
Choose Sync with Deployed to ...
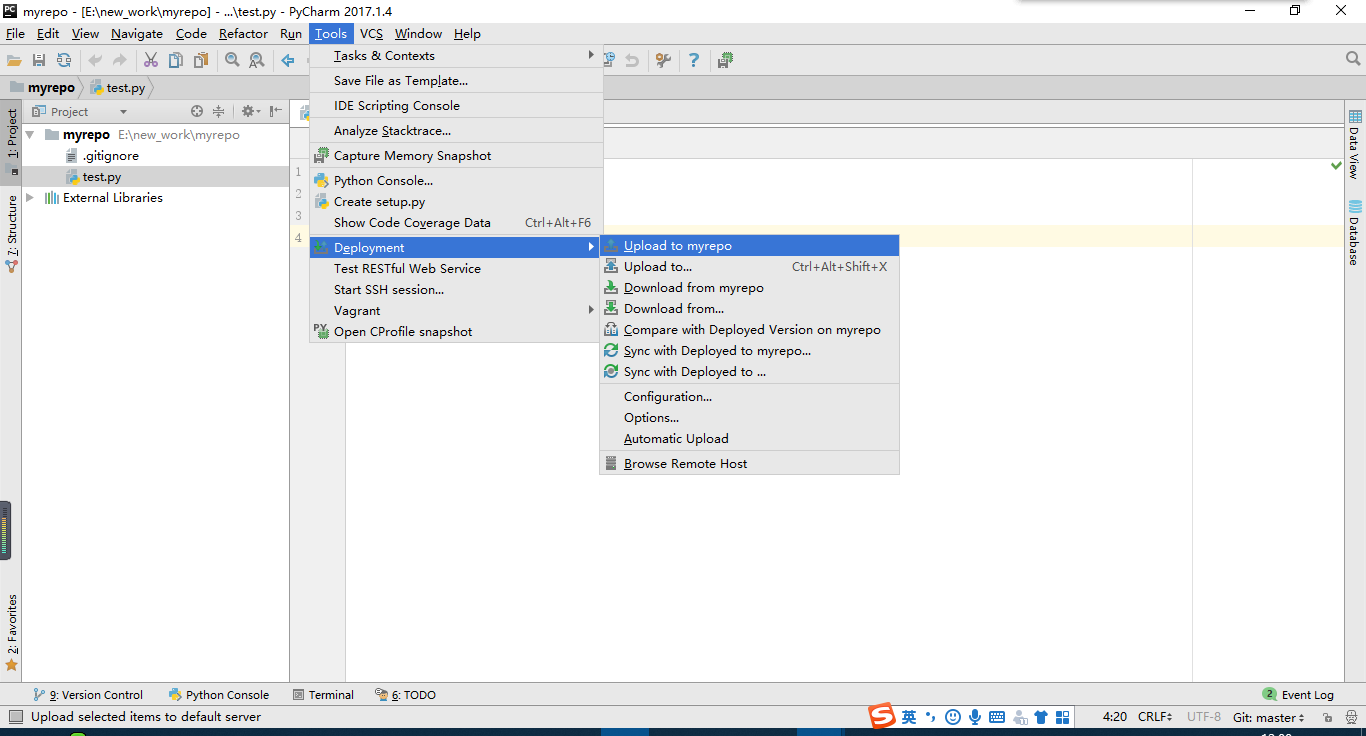coord(749,372)
